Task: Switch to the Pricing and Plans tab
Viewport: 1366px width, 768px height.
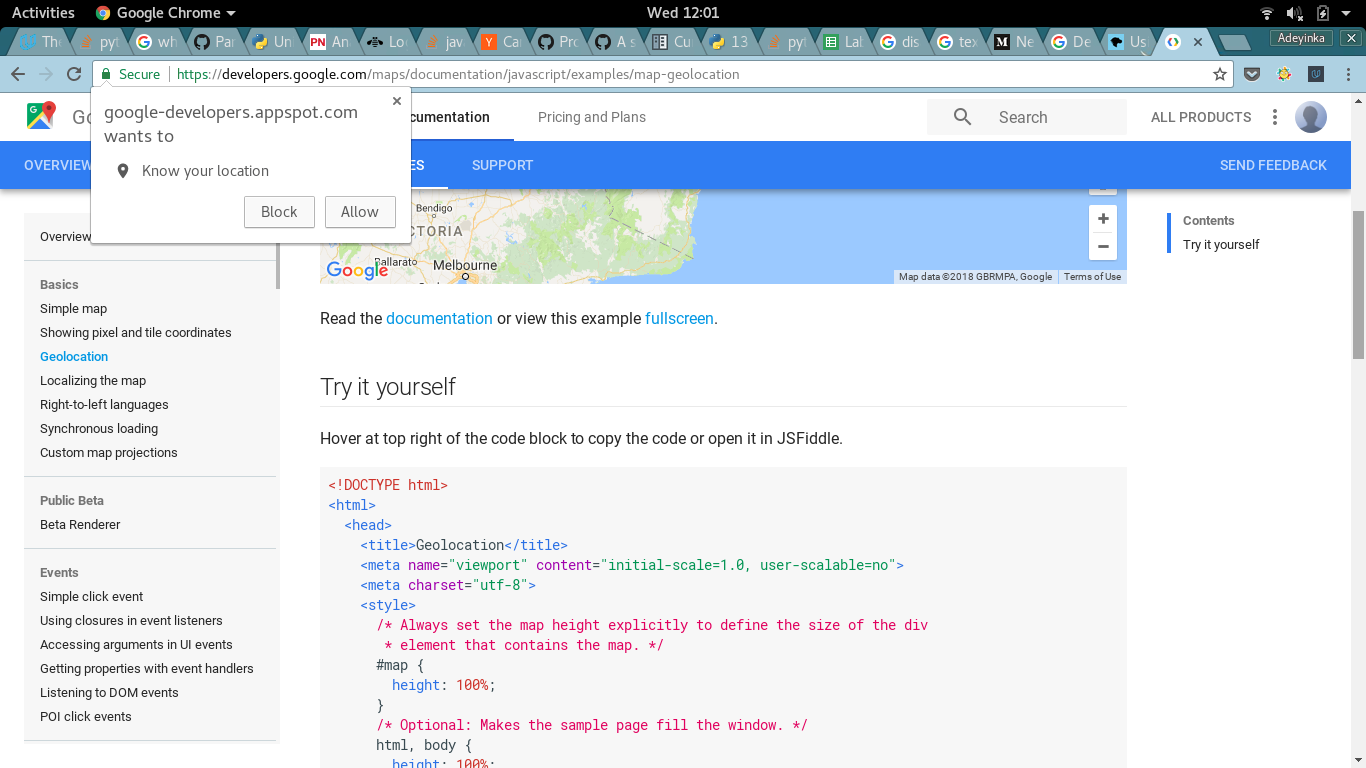Action: click(591, 117)
